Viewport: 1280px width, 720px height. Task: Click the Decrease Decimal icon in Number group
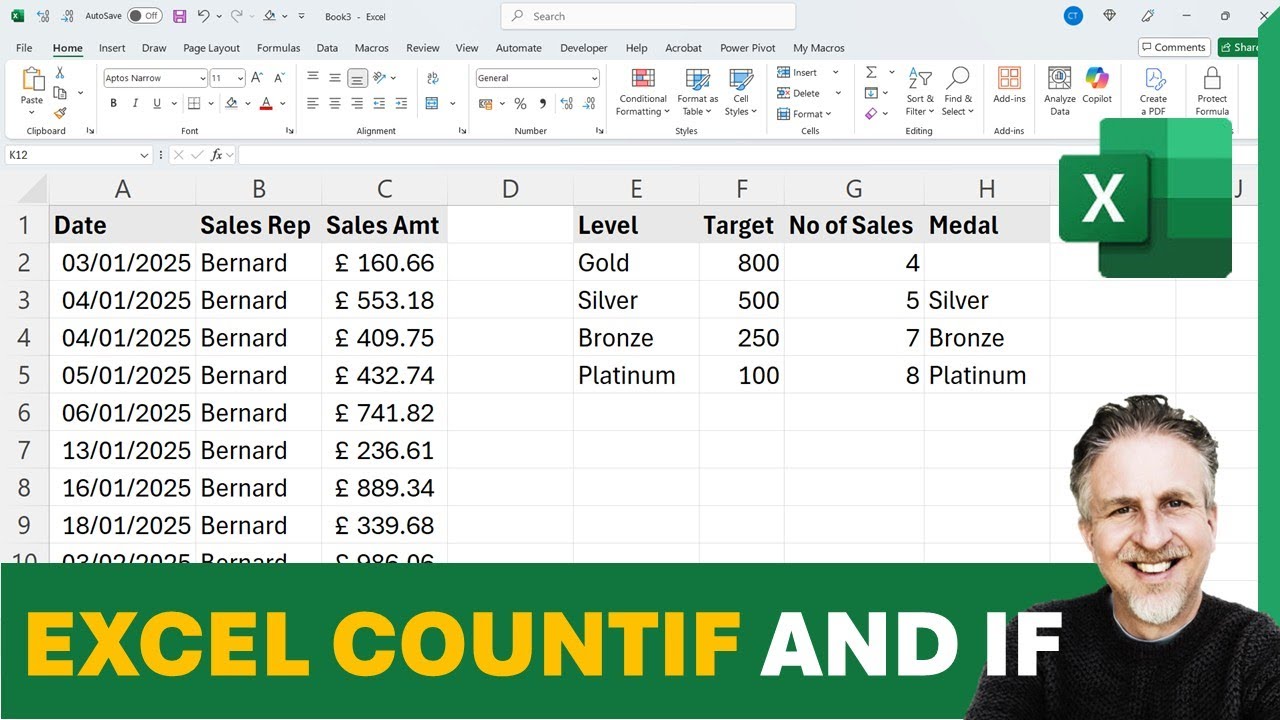[x=588, y=103]
